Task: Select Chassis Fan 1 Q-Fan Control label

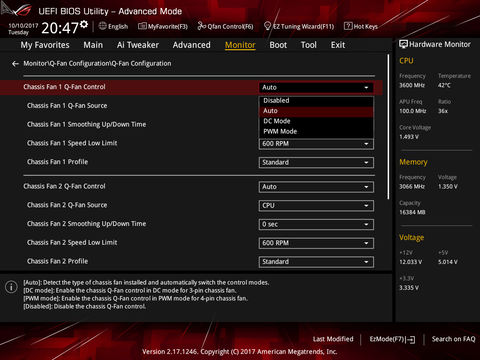Action: tap(64, 87)
